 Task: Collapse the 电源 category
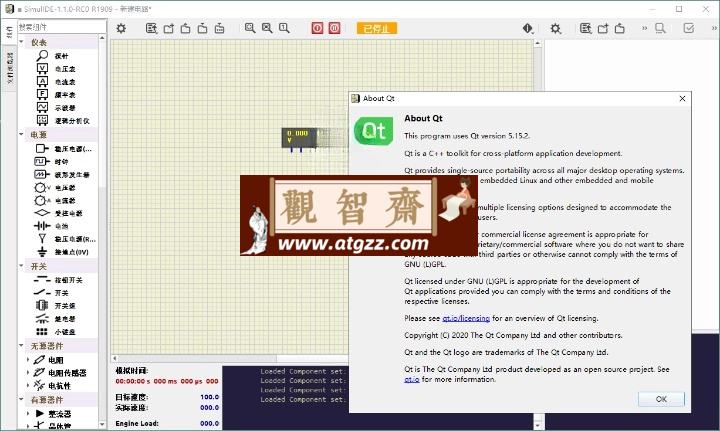[x=22, y=134]
